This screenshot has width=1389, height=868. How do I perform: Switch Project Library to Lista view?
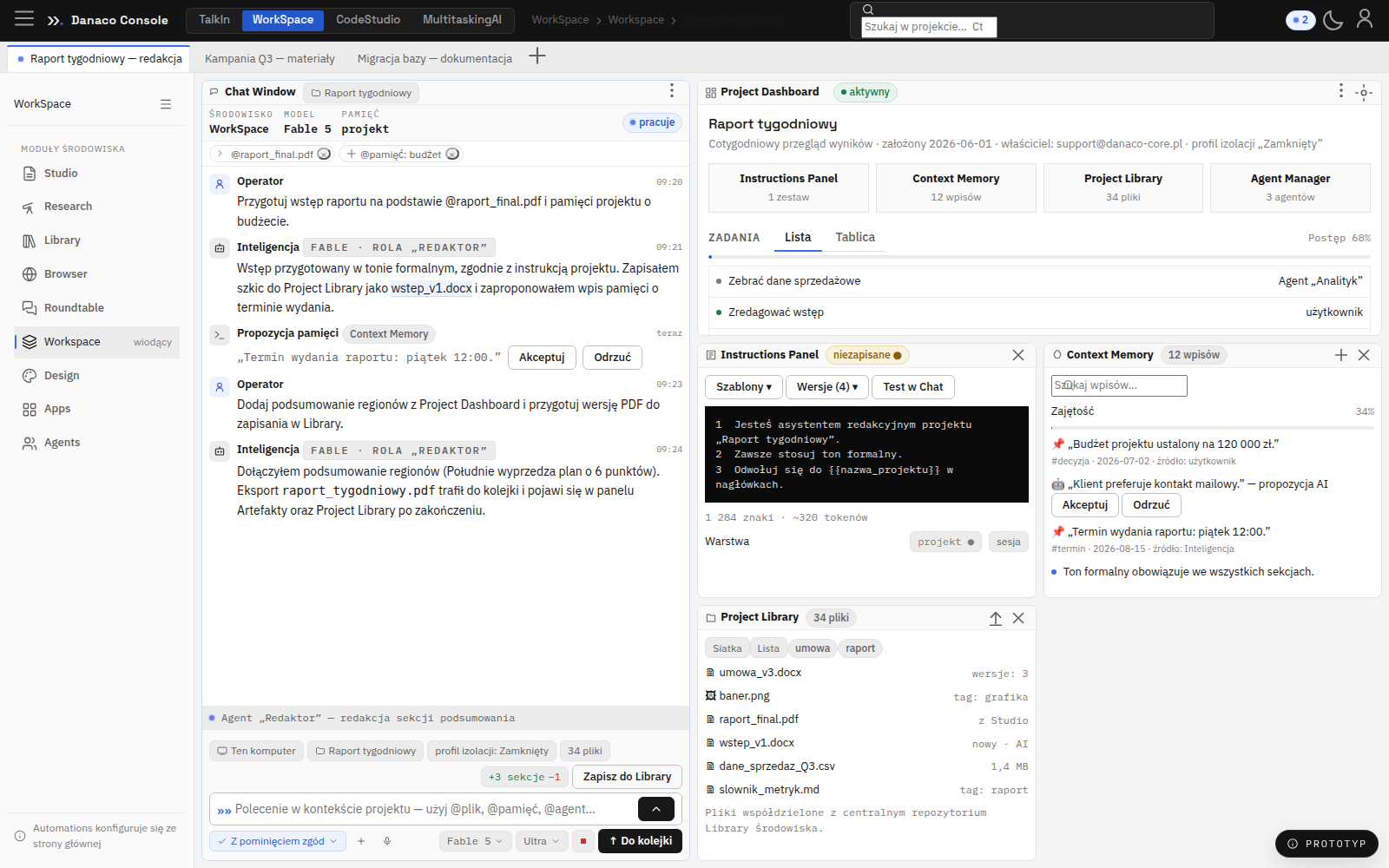(768, 648)
